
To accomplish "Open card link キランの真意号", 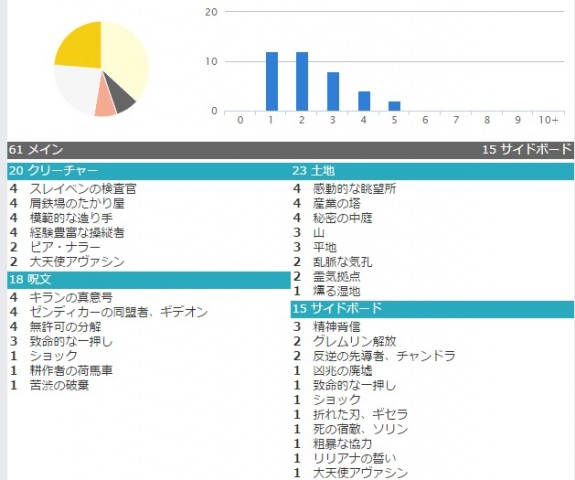I will pyautogui.click(x=71, y=297).
